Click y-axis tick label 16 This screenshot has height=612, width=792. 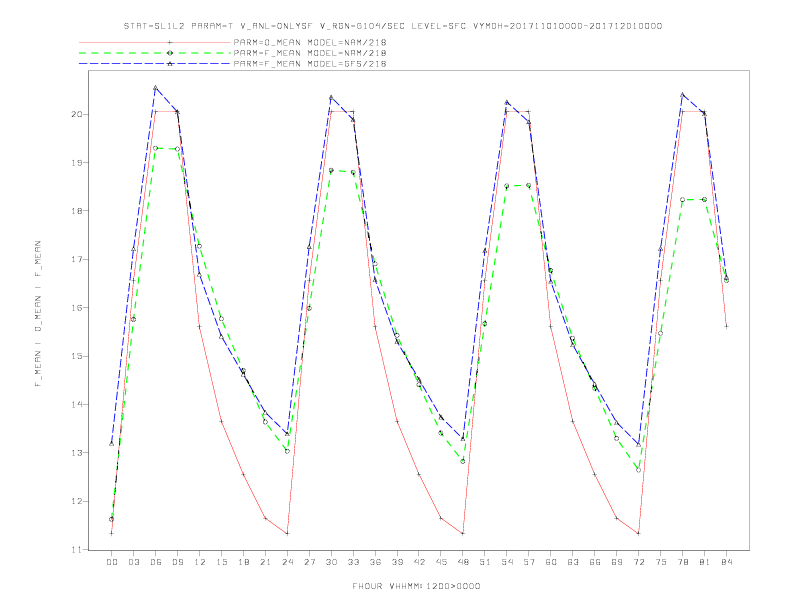77,308
